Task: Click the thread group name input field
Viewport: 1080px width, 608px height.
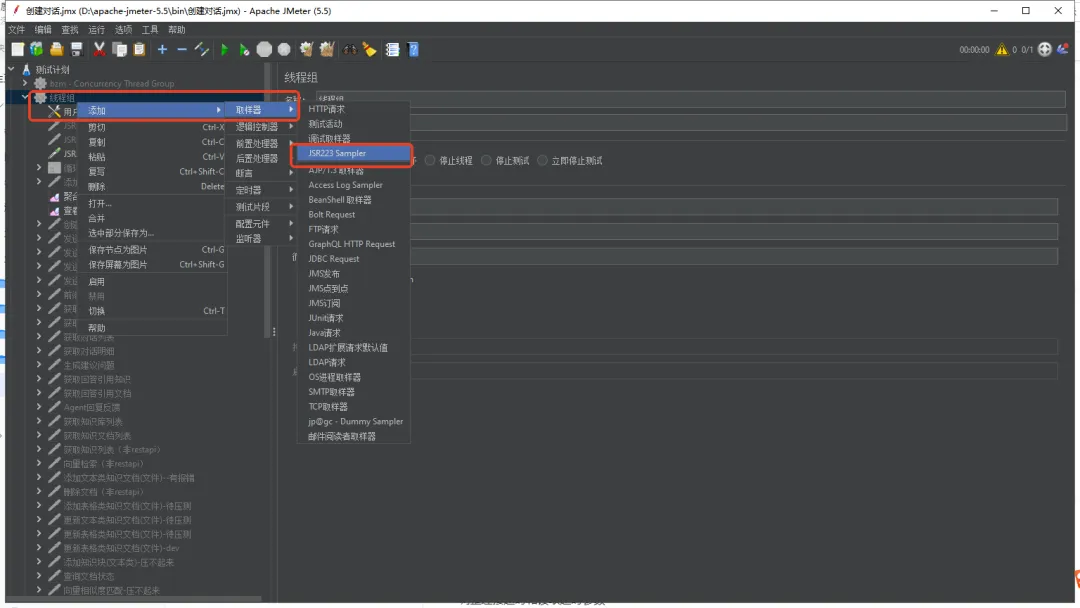Action: [690, 99]
